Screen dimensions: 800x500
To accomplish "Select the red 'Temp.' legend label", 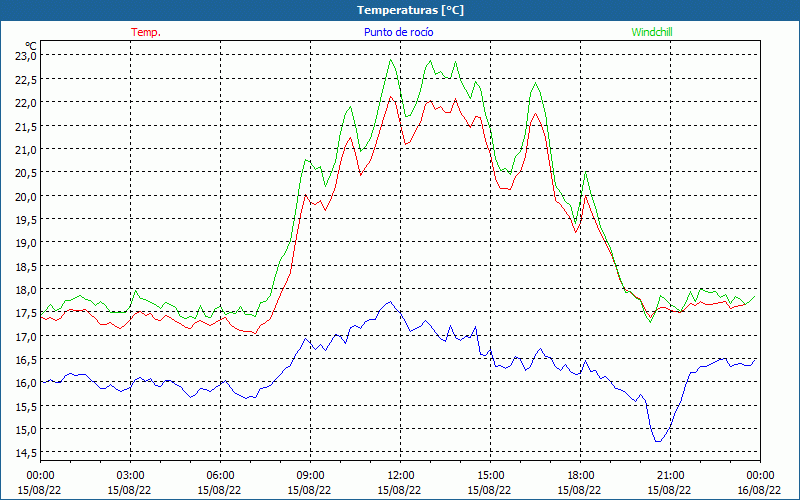I will click(x=146, y=32).
